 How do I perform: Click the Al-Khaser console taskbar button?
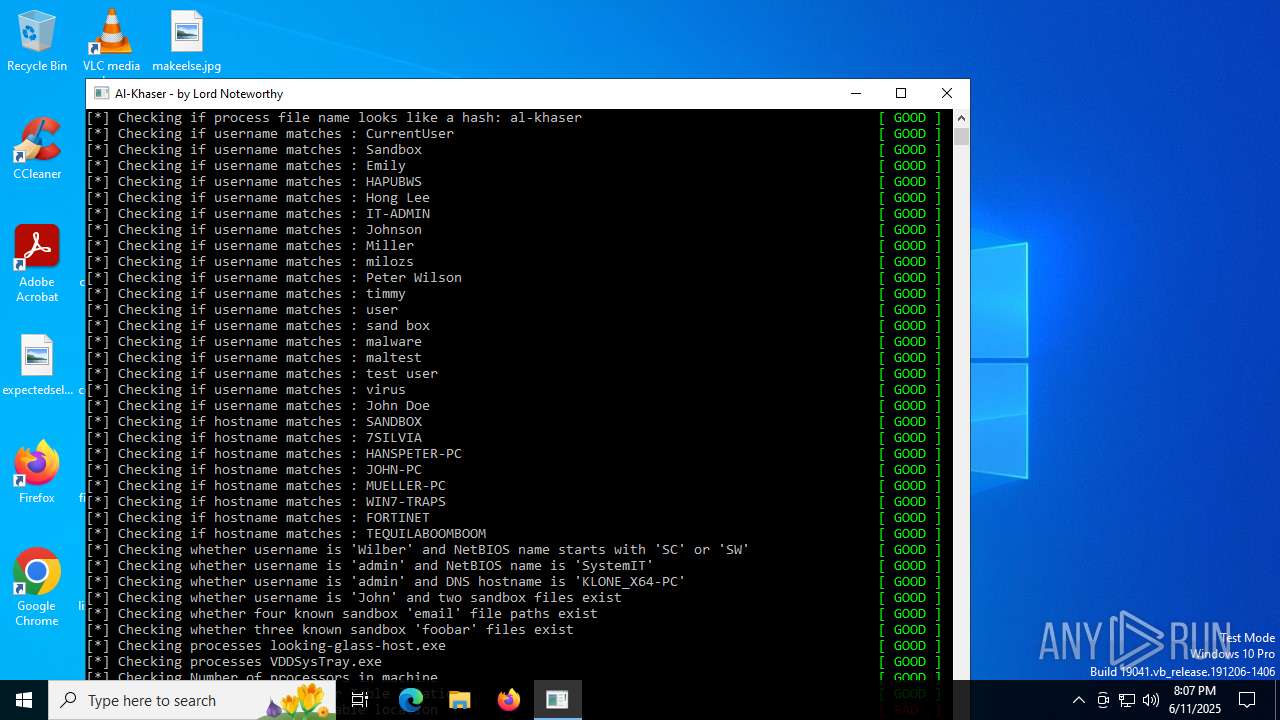click(x=557, y=700)
